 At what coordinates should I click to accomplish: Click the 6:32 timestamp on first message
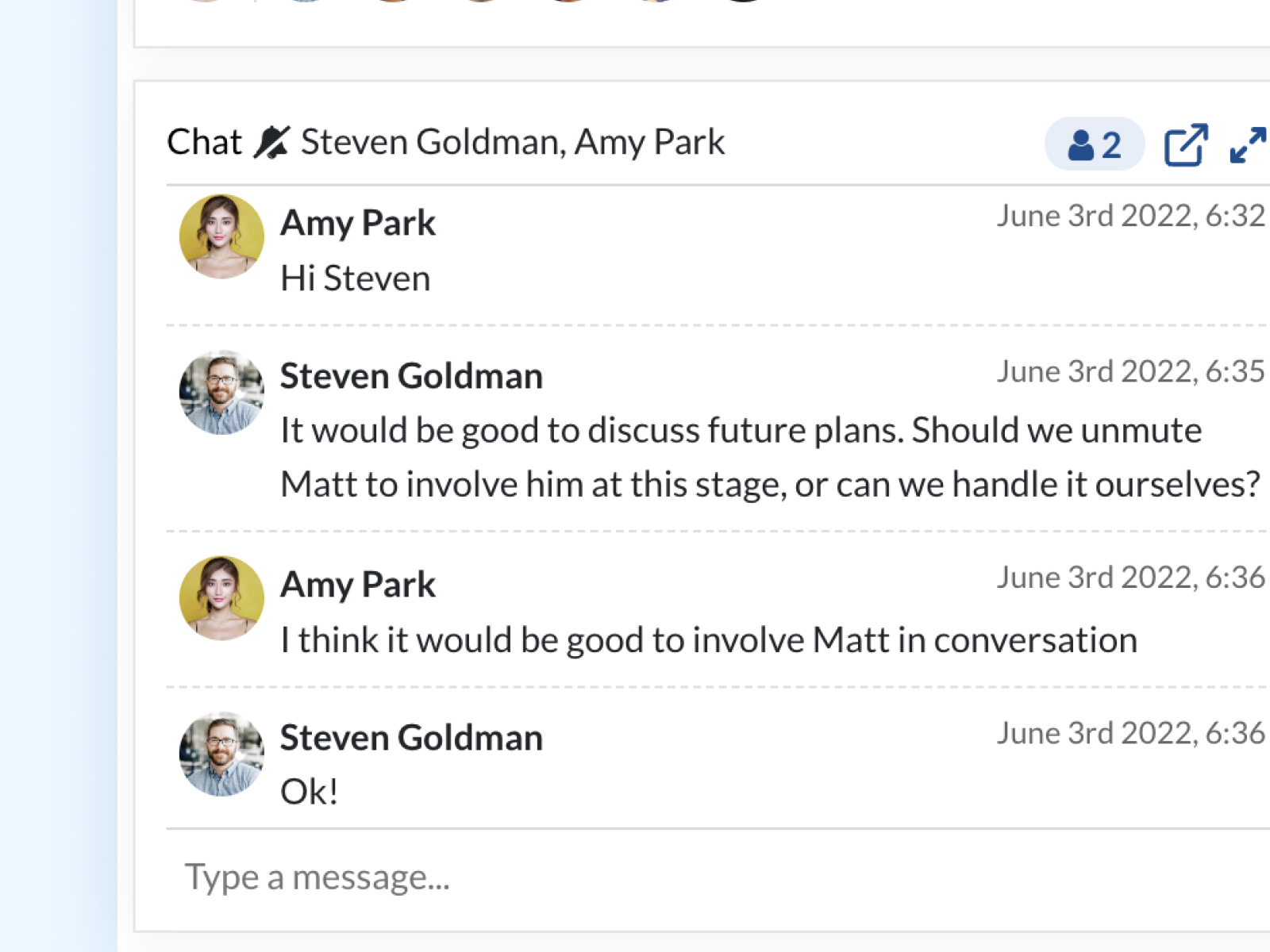pos(1130,216)
